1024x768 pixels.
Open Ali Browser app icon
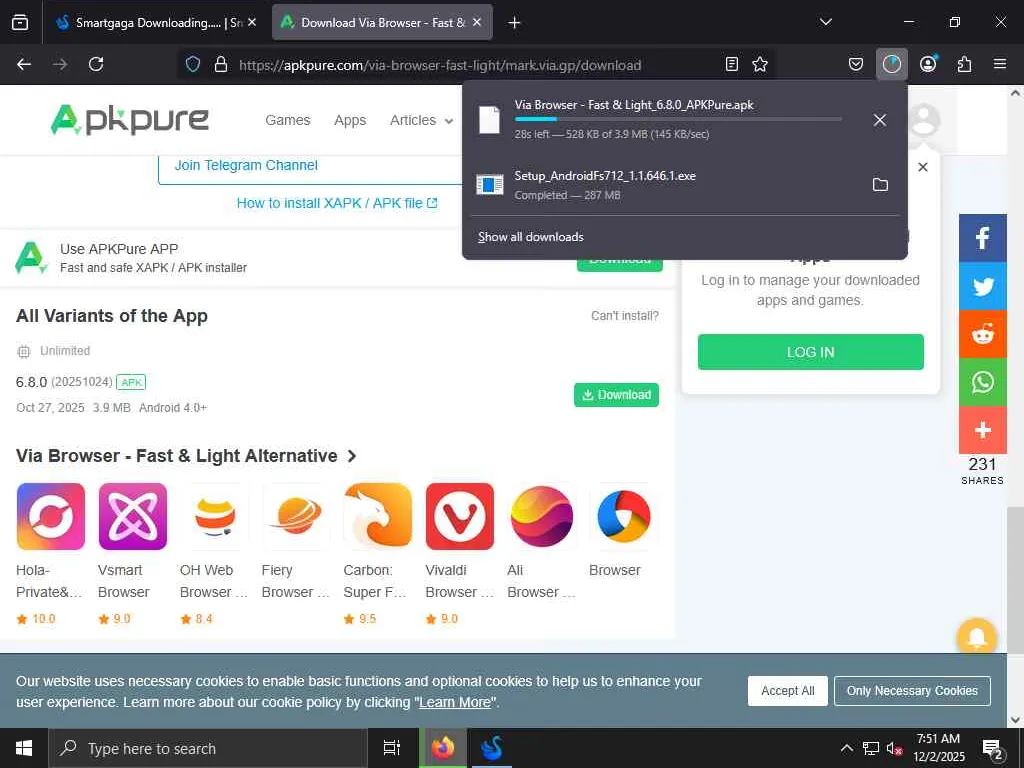(542, 516)
